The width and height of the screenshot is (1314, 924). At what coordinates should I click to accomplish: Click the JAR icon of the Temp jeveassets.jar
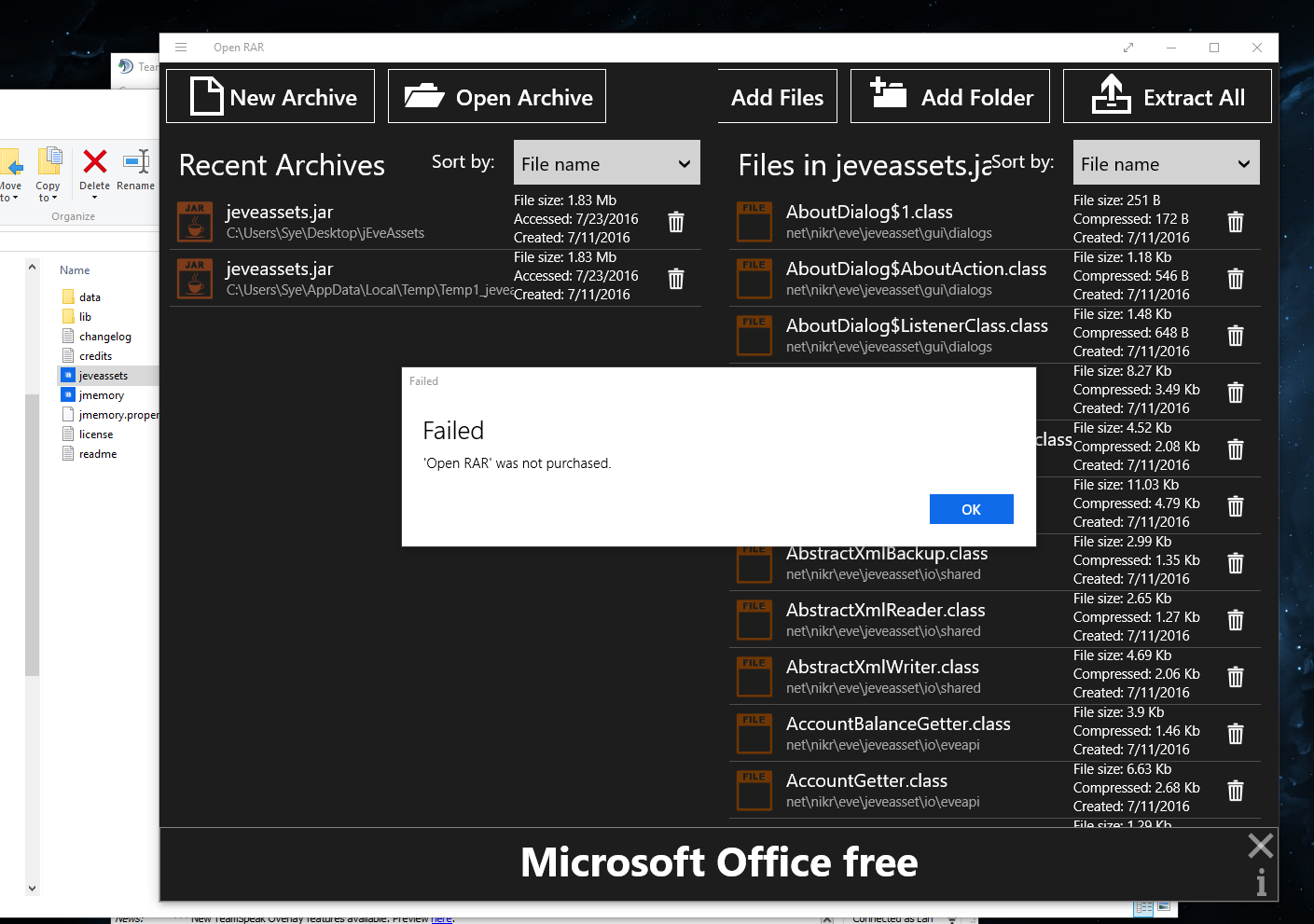click(x=195, y=278)
